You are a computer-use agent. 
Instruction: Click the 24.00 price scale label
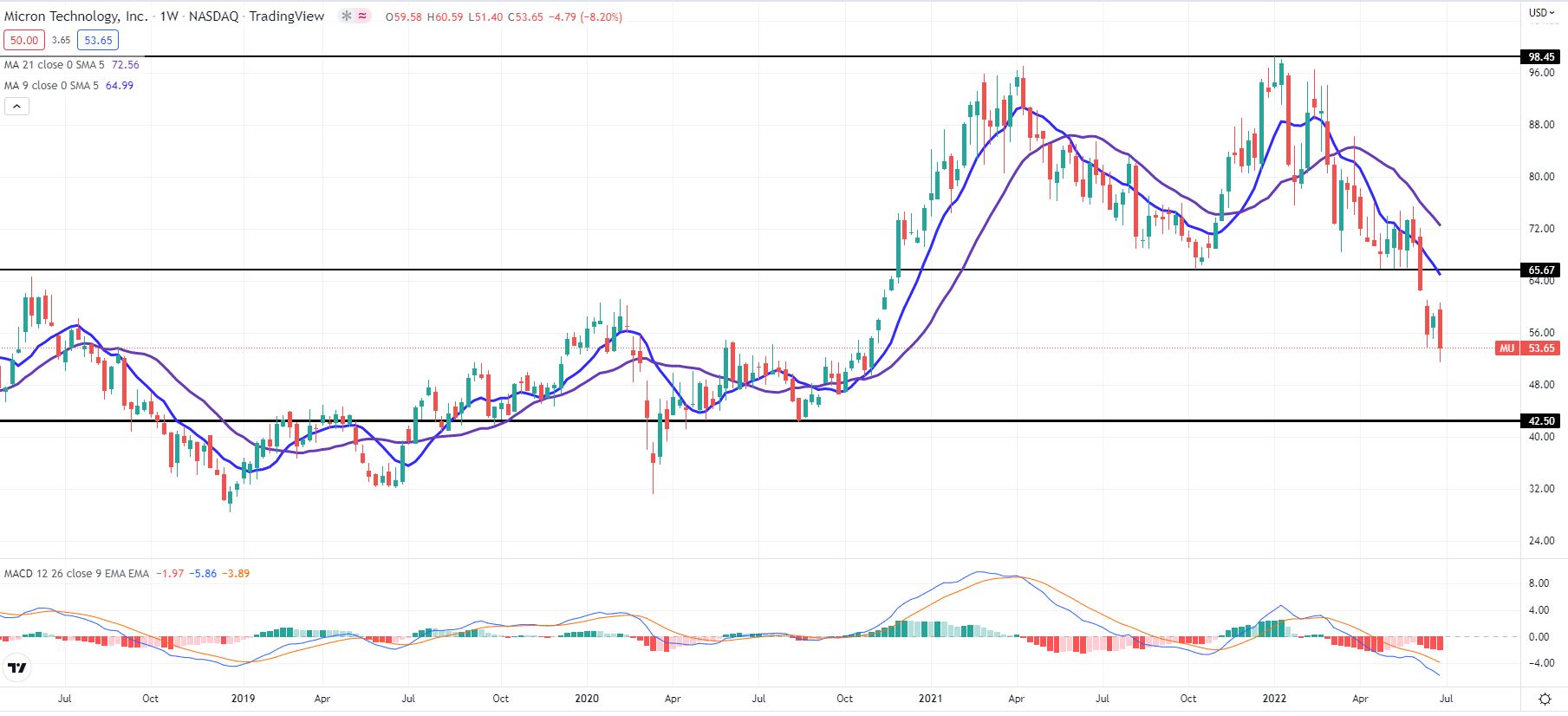[x=1542, y=541]
